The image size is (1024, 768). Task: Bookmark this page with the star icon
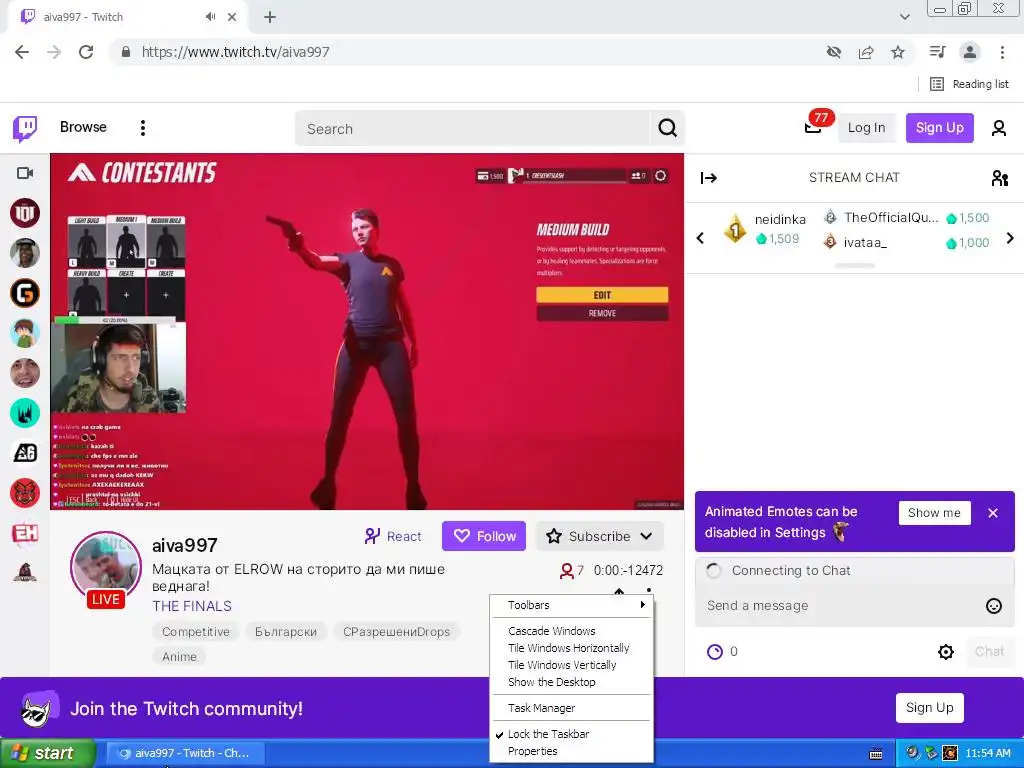pos(898,52)
